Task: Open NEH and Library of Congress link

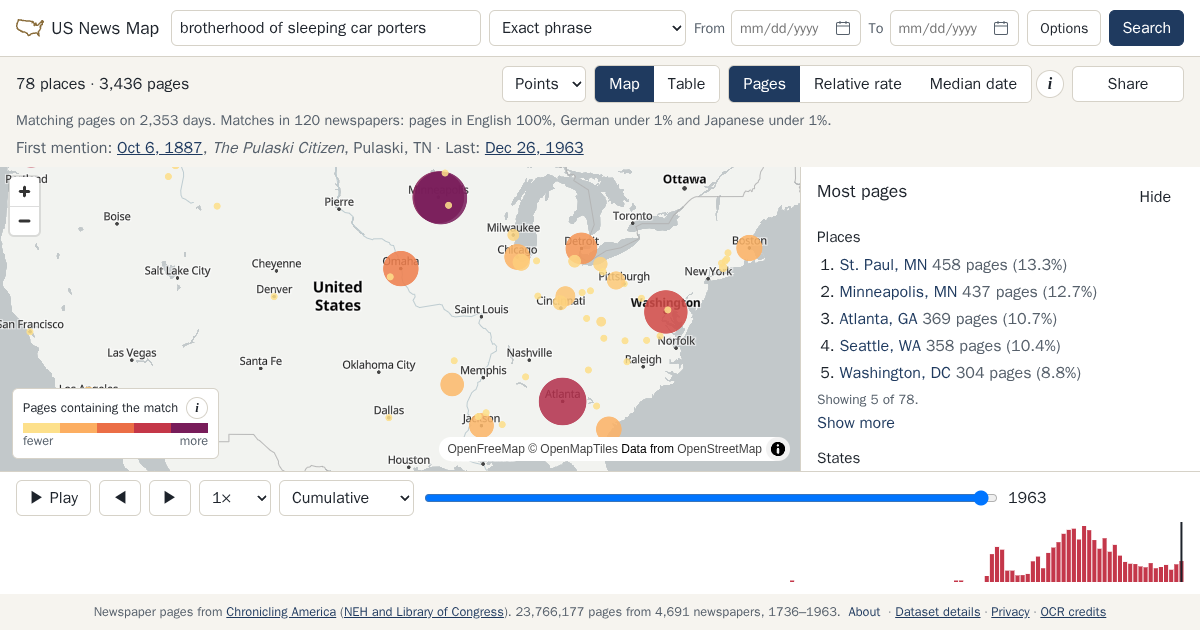Action: click(x=424, y=612)
